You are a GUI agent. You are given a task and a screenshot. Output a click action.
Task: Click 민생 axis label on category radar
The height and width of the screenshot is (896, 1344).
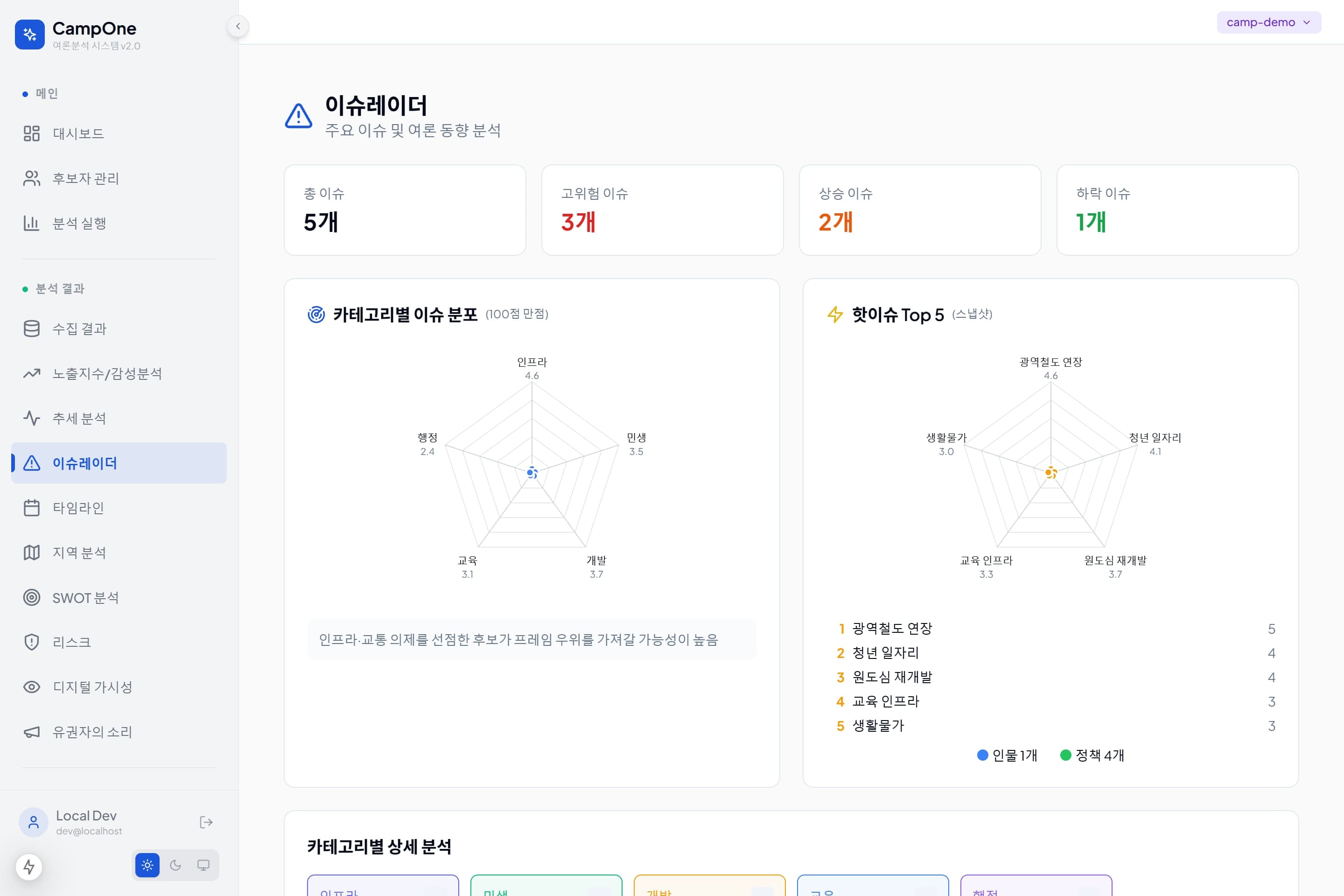636,437
